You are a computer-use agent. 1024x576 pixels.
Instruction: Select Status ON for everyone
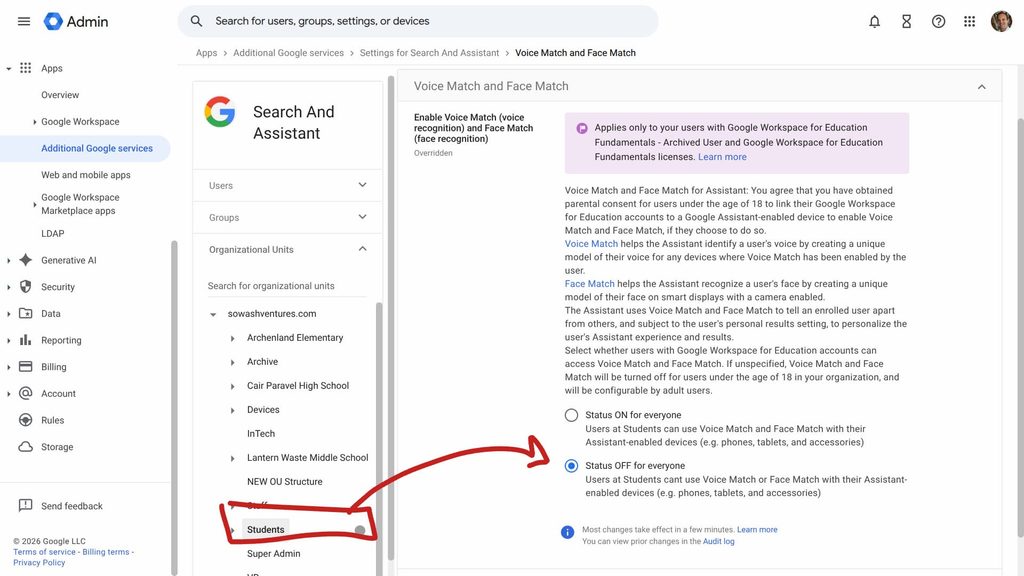pos(571,415)
